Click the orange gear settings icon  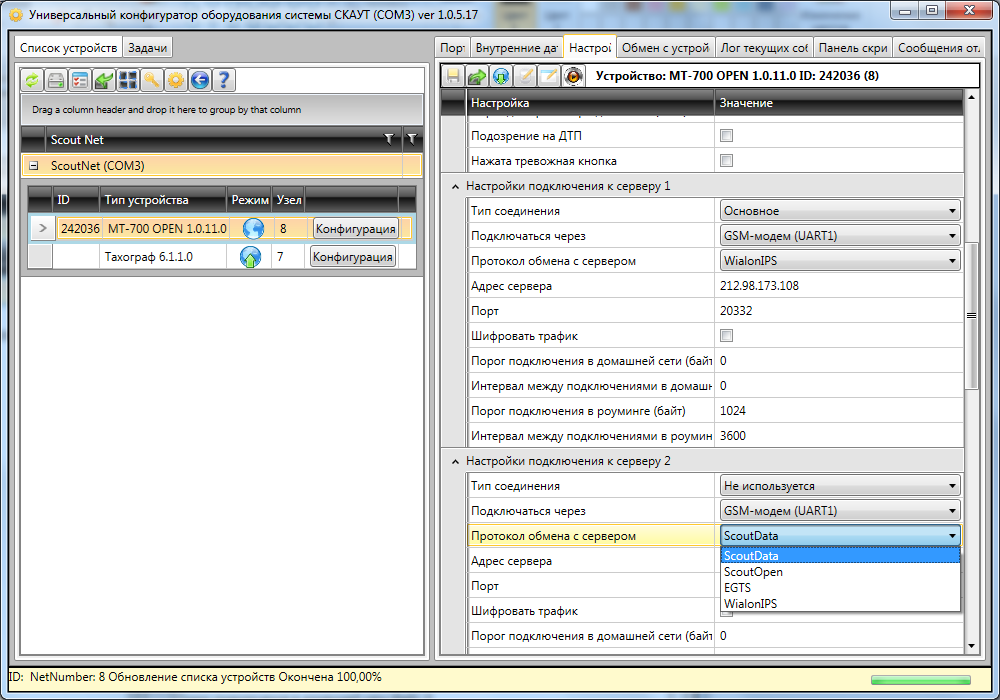(x=176, y=81)
